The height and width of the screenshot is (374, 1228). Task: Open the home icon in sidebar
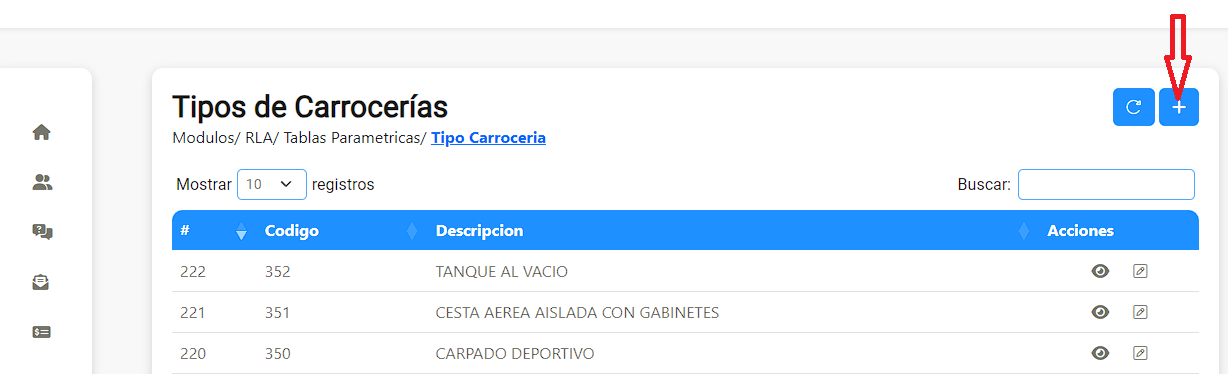[42, 132]
